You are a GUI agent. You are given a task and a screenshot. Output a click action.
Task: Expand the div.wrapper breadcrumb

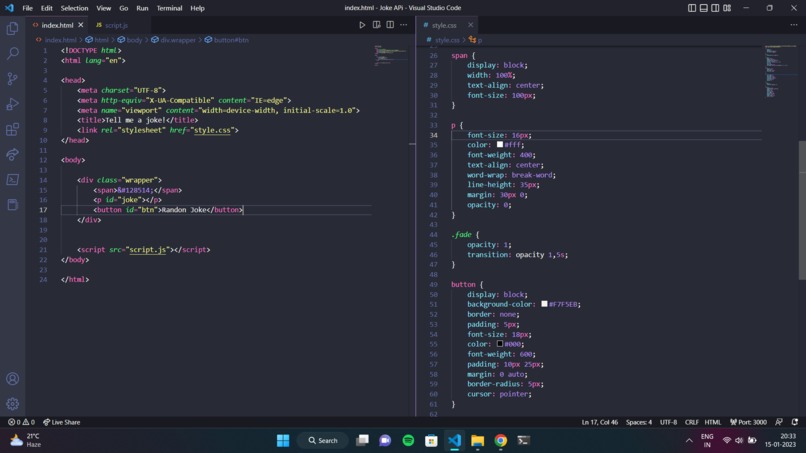coord(173,40)
